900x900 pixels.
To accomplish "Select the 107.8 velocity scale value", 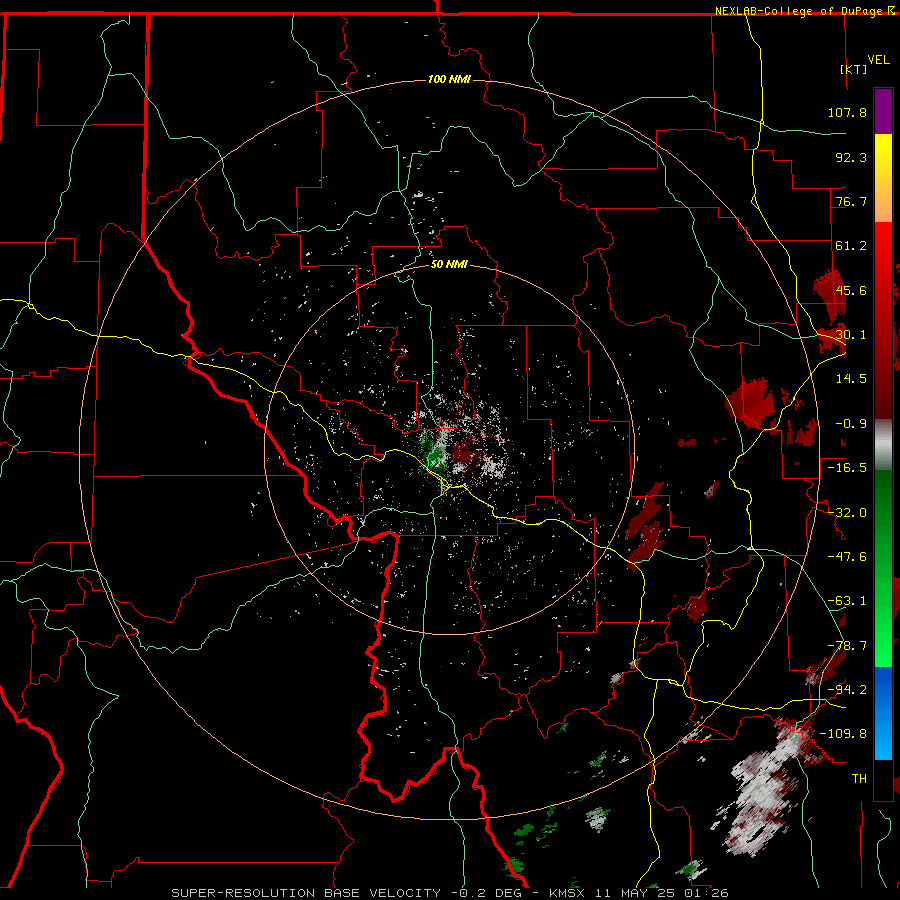I will (847, 112).
